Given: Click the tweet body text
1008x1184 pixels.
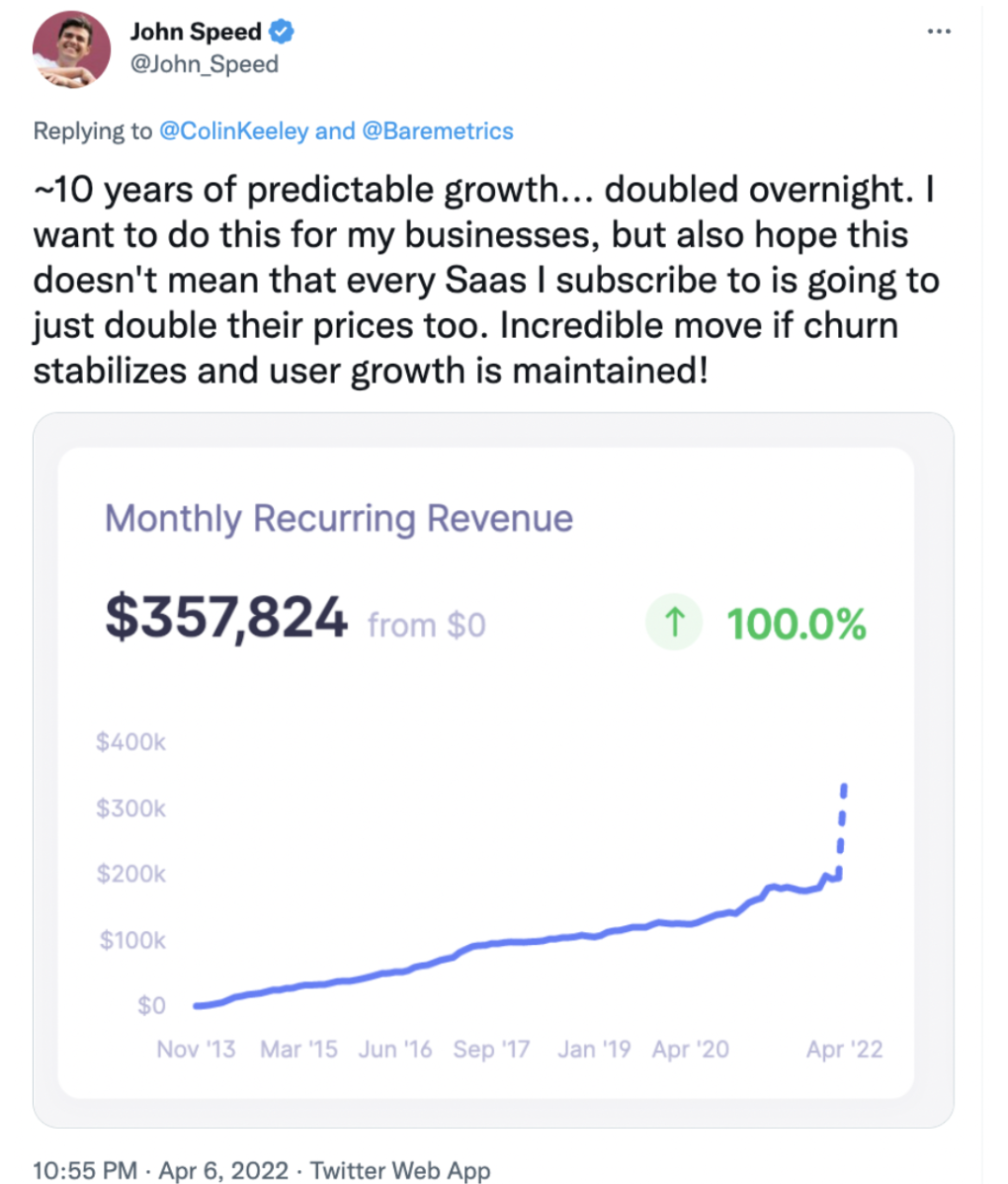Looking at the screenshot, I should tap(484, 281).
